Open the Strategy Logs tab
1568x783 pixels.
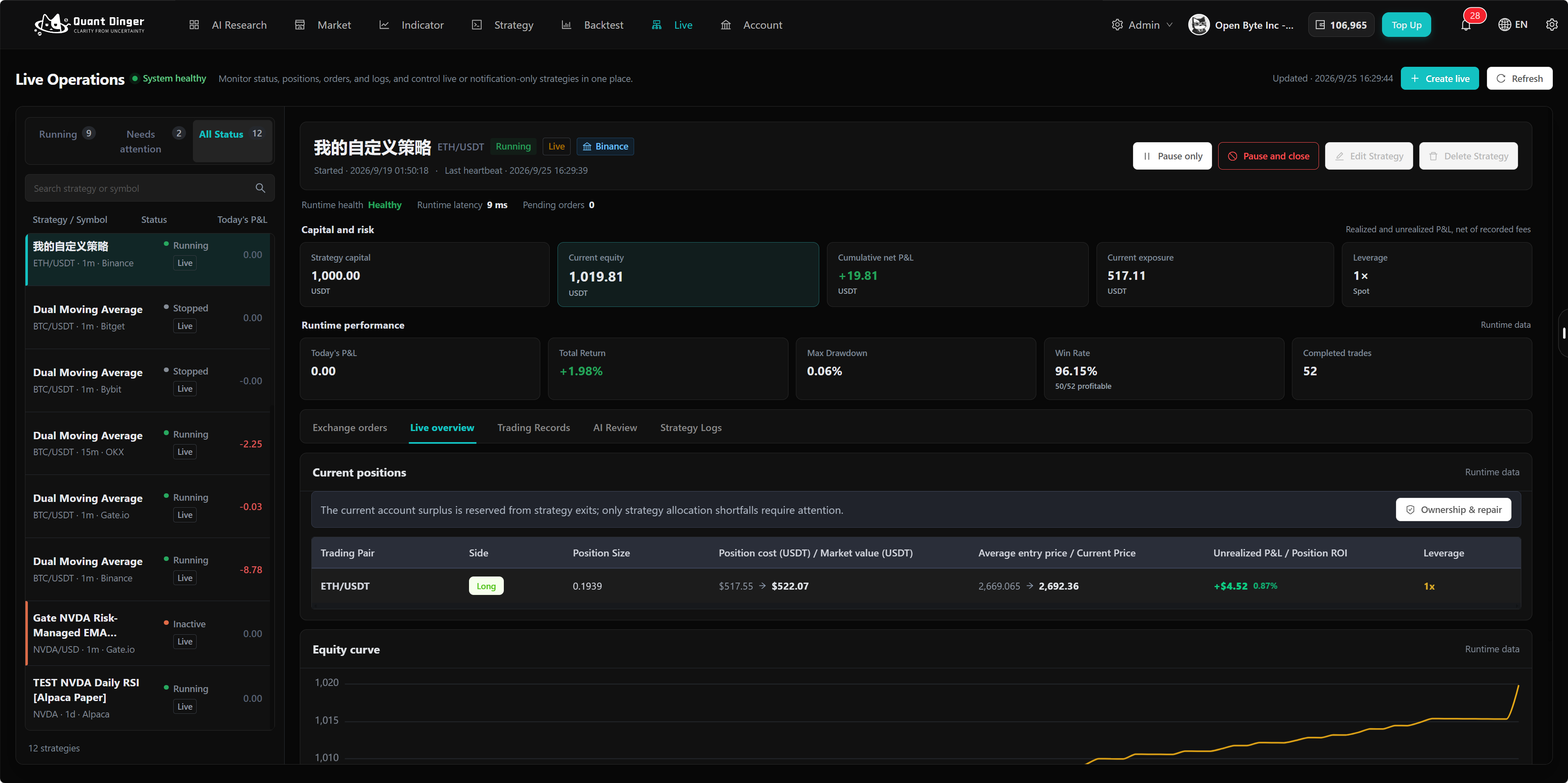tap(690, 427)
